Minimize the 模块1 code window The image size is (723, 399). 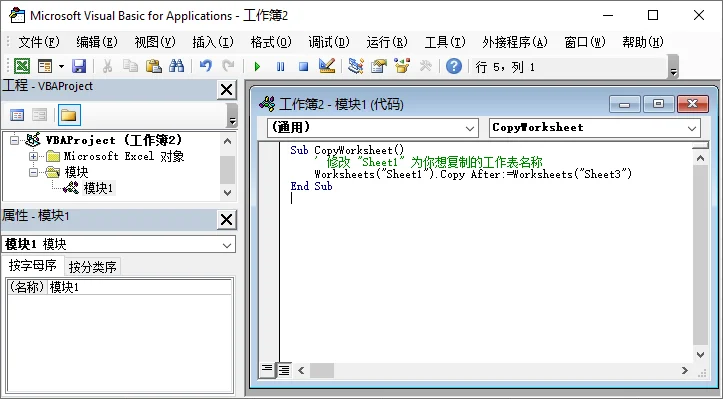coord(624,104)
